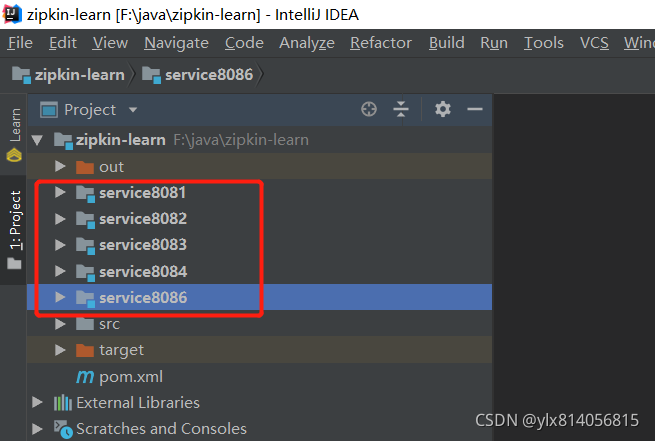
Task: Click the F:\java\zipkin-learn path text
Action: point(241,140)
